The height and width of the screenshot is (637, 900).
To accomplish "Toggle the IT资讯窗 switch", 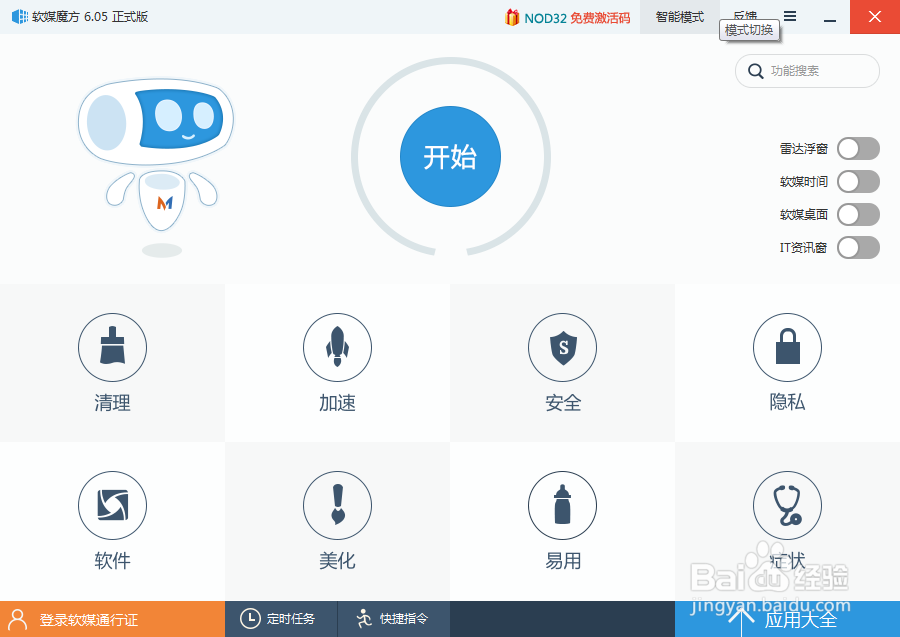I will 857,247.
